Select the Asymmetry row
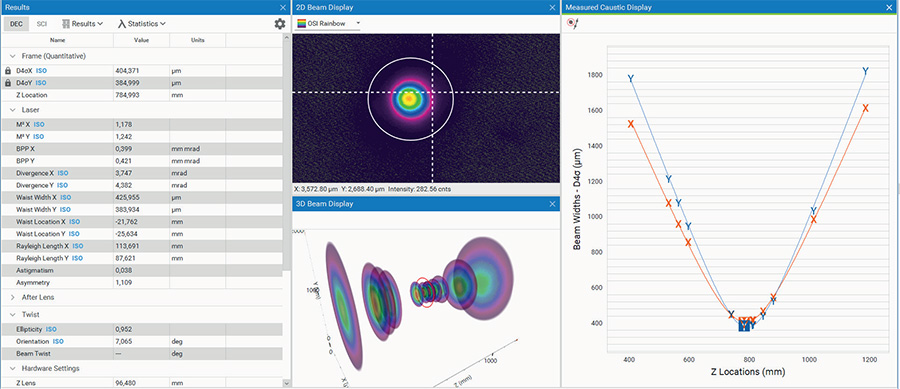900x389 pixels. [142, 283]
